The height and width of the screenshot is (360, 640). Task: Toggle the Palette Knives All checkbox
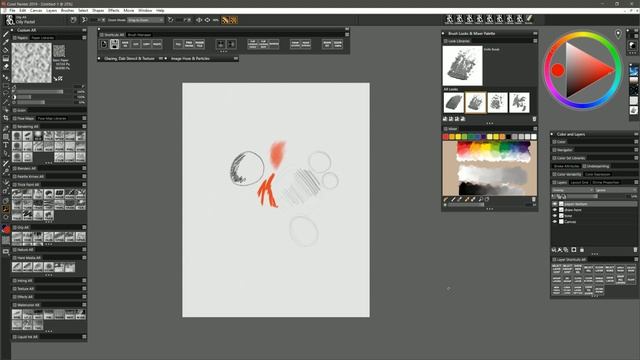[x=15, y=176]
